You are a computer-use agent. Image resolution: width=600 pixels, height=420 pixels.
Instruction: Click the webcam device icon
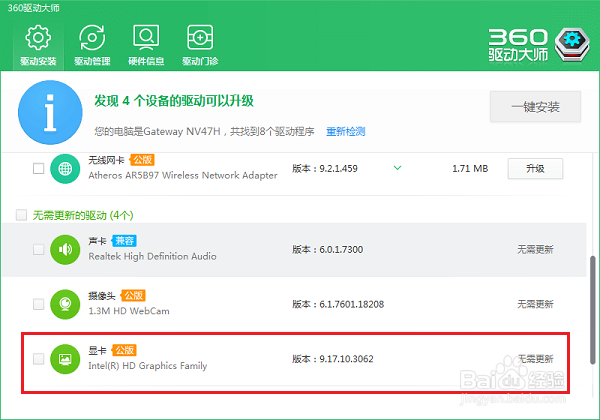(65, 304)
